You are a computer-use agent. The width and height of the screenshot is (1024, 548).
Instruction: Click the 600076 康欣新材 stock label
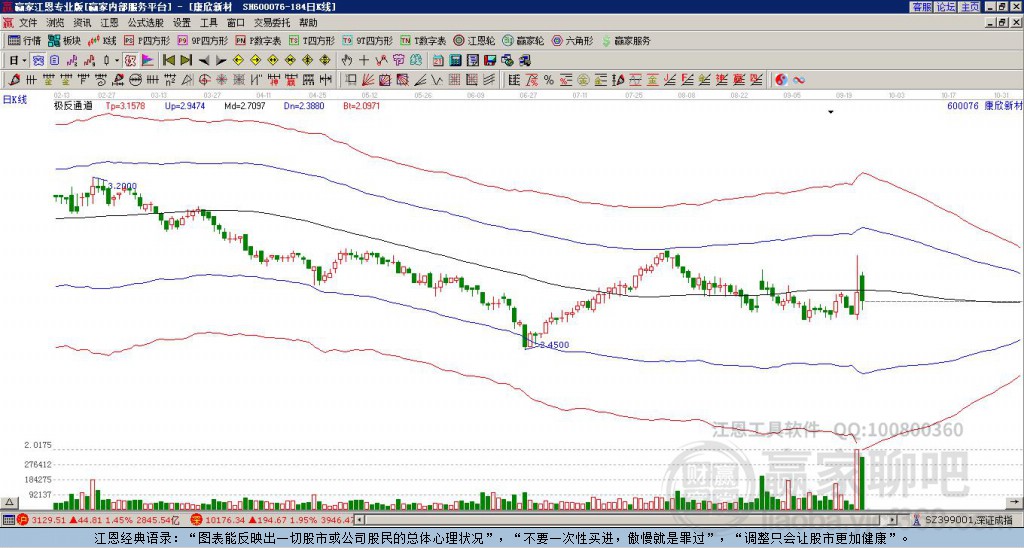[x=984, y=105]
